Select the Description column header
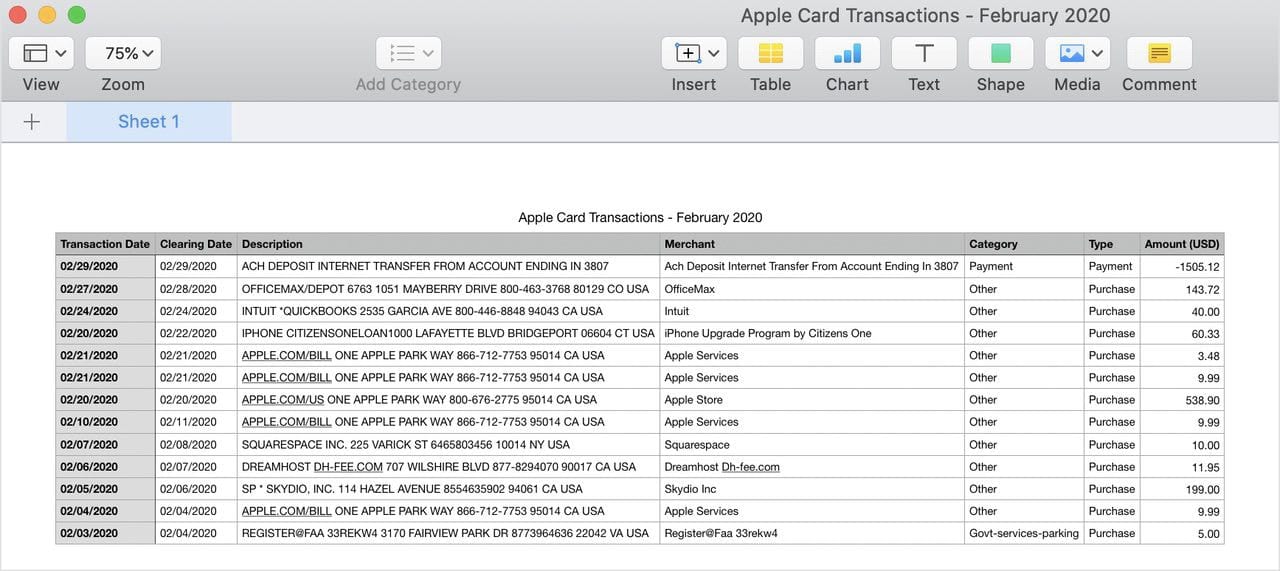The image size is (1280, 571). click(x=448, y=244)
